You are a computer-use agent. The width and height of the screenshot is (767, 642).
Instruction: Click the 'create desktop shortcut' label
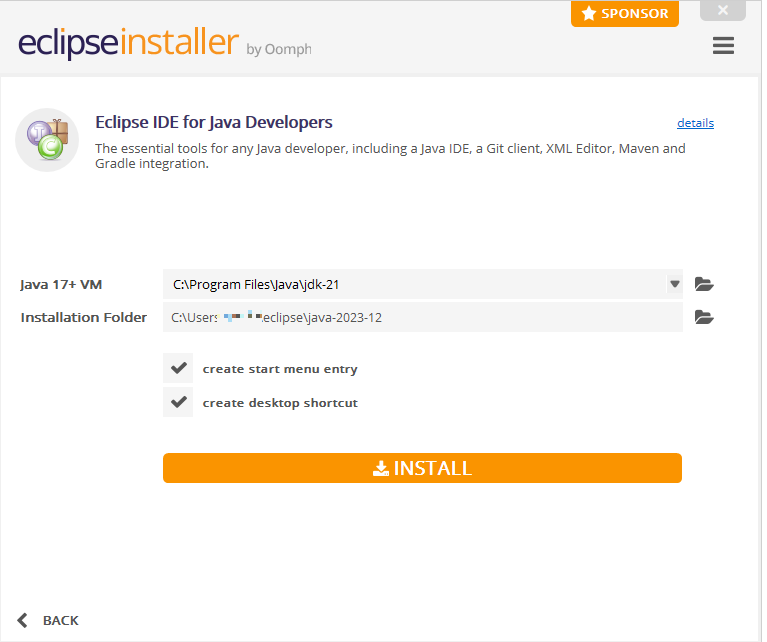[x=280, y=403]
